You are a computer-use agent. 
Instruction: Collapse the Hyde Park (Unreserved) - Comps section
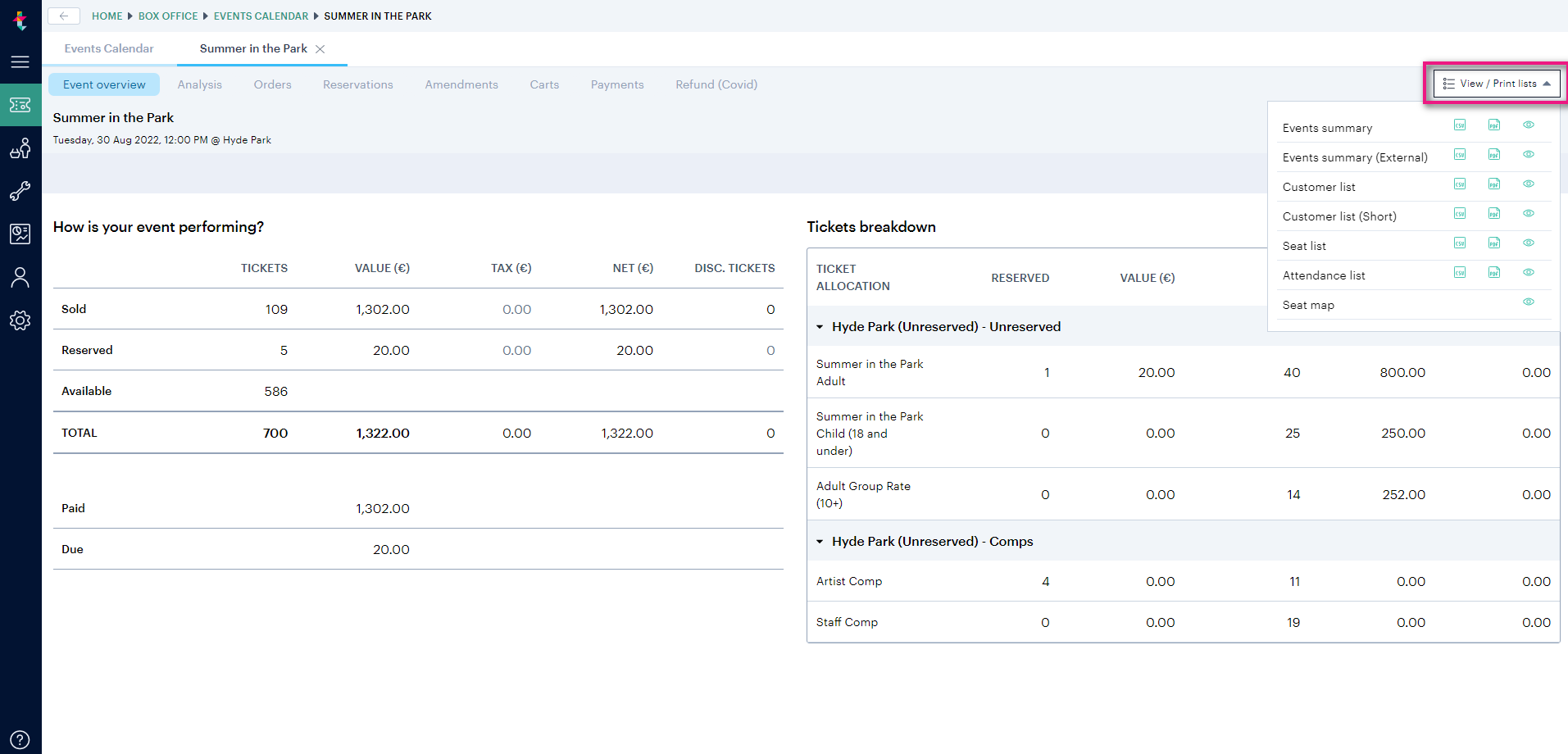click(820, 541)
